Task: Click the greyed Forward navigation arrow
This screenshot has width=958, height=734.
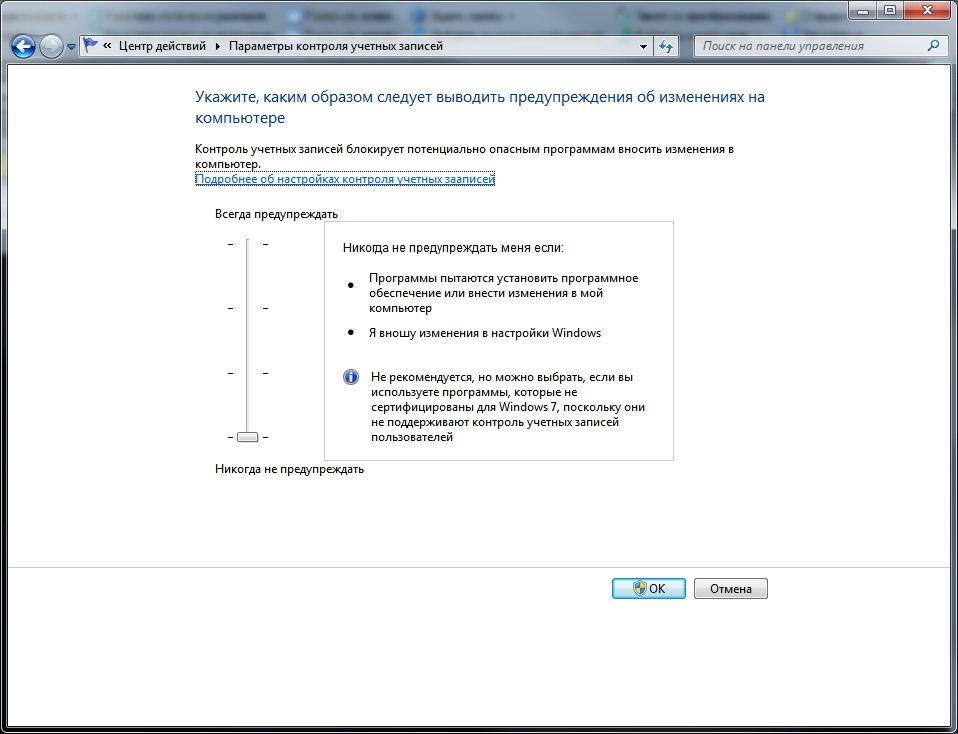Action: coord(51,46)
